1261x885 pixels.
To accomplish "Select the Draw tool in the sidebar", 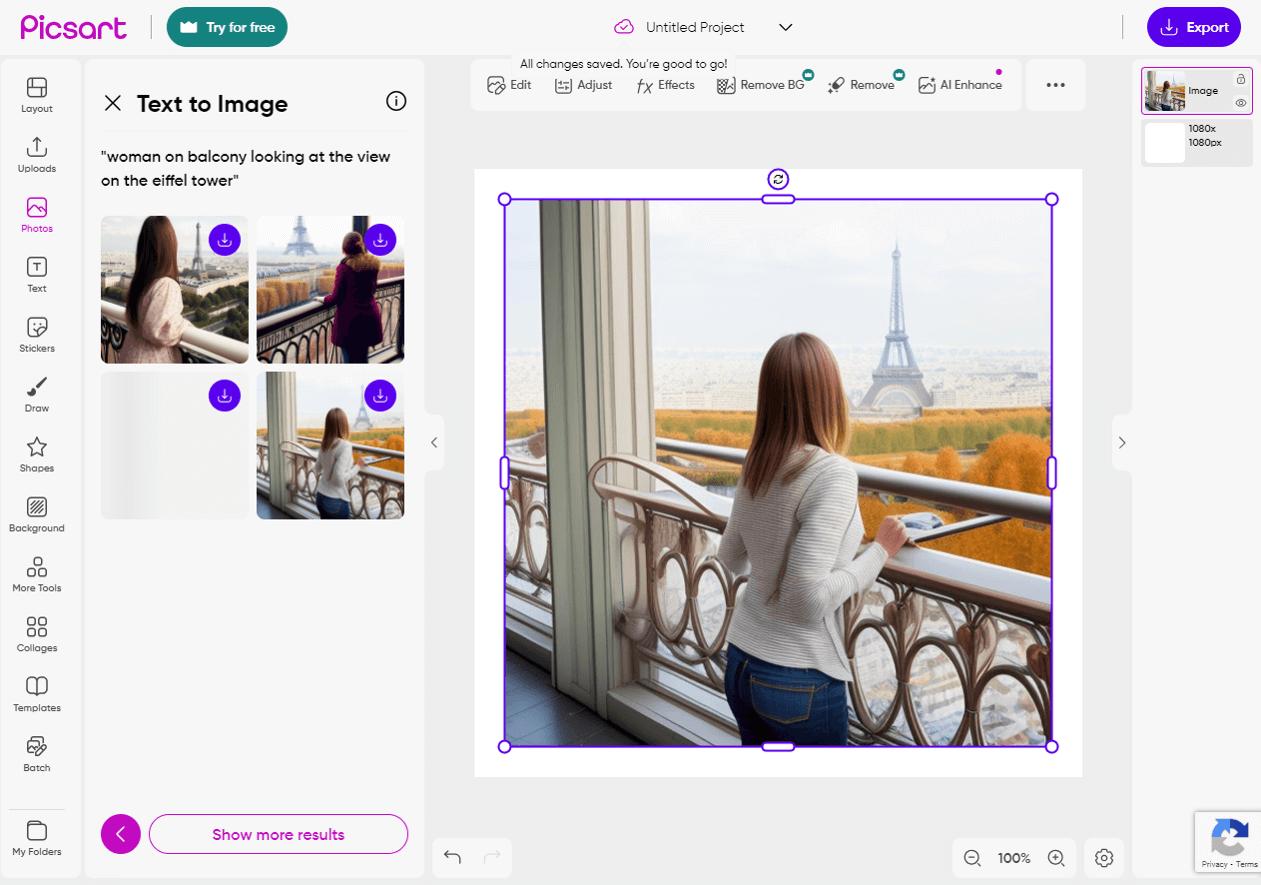I will tap(36, 393).
